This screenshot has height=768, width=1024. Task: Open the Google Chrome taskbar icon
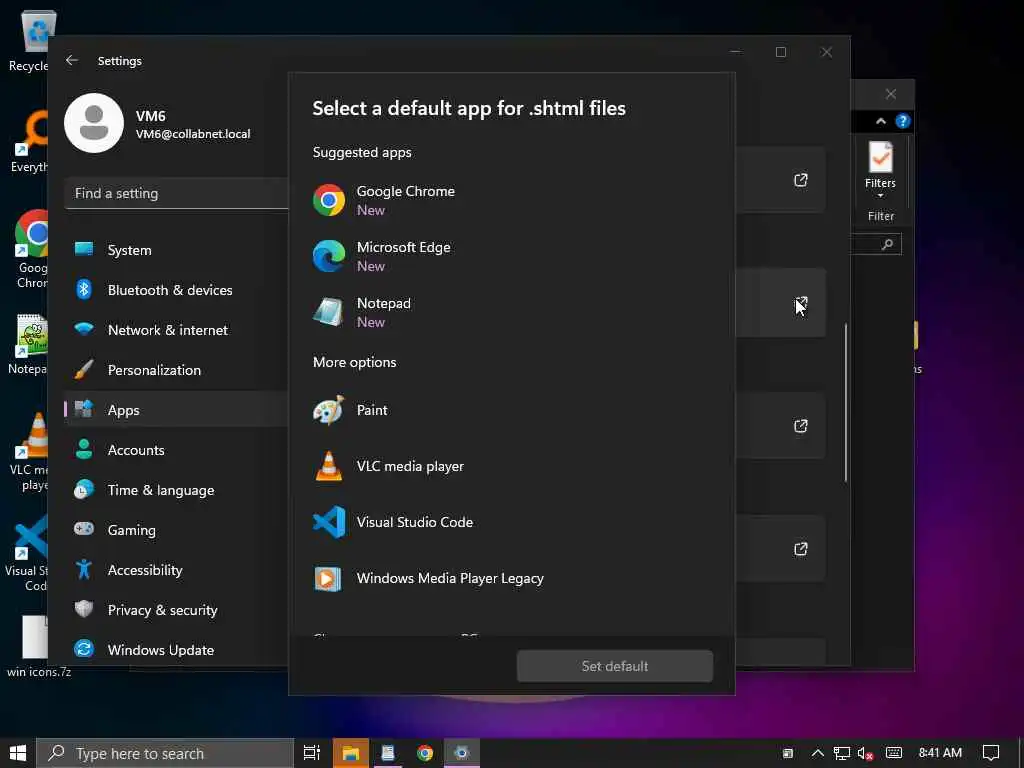click(x=425, y=753)
